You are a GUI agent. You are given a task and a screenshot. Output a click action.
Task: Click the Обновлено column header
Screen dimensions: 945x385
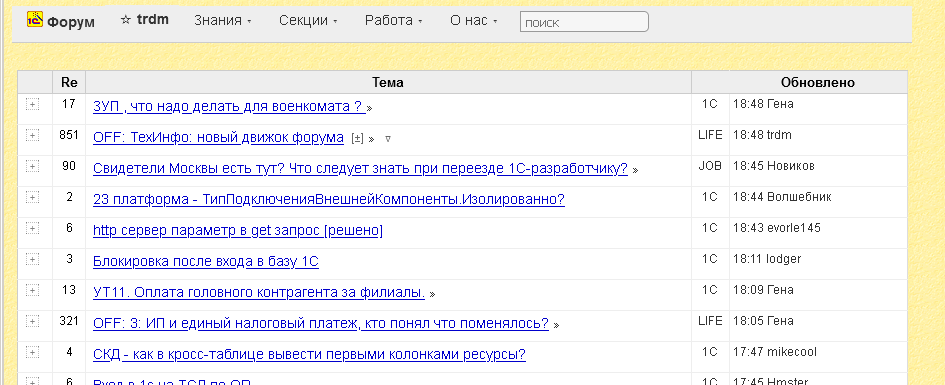[817, 83]
